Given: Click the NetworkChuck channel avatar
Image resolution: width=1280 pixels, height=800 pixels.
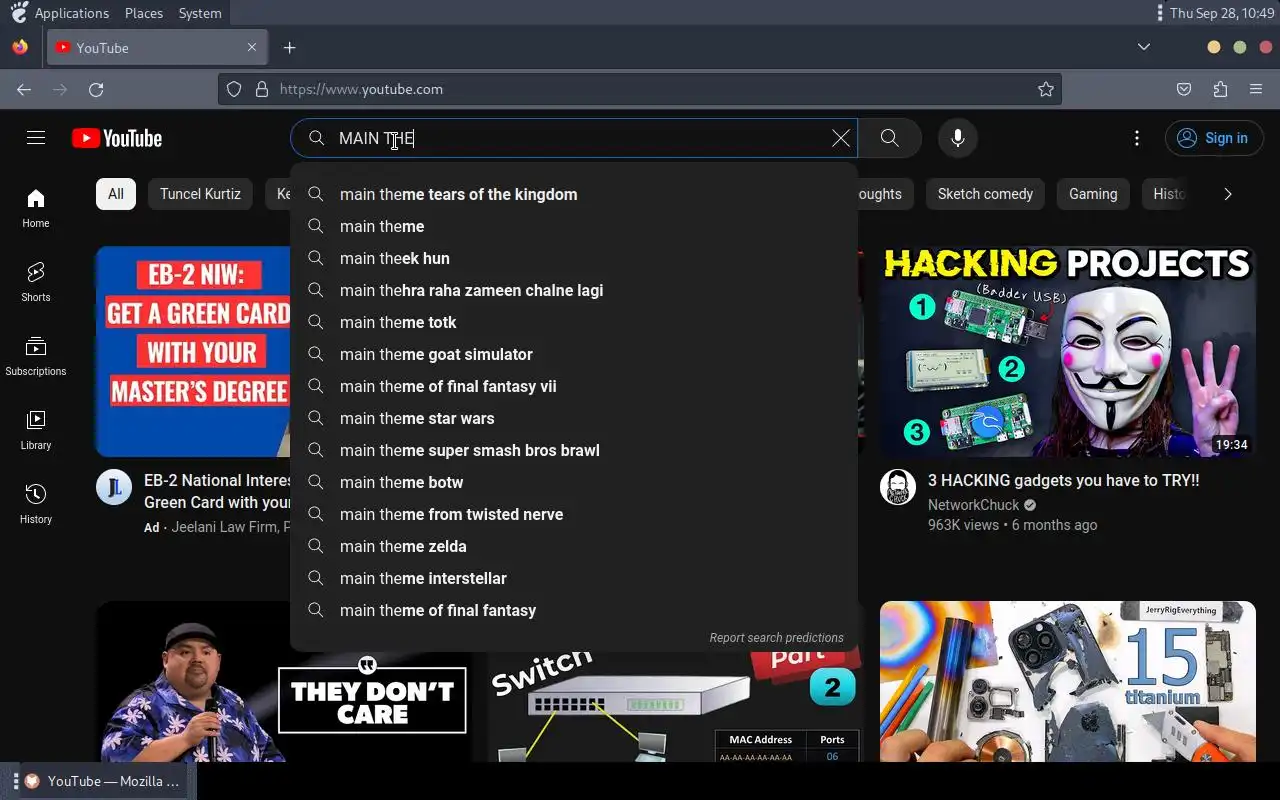Looking at the screenshot, I should coord(898,487).
